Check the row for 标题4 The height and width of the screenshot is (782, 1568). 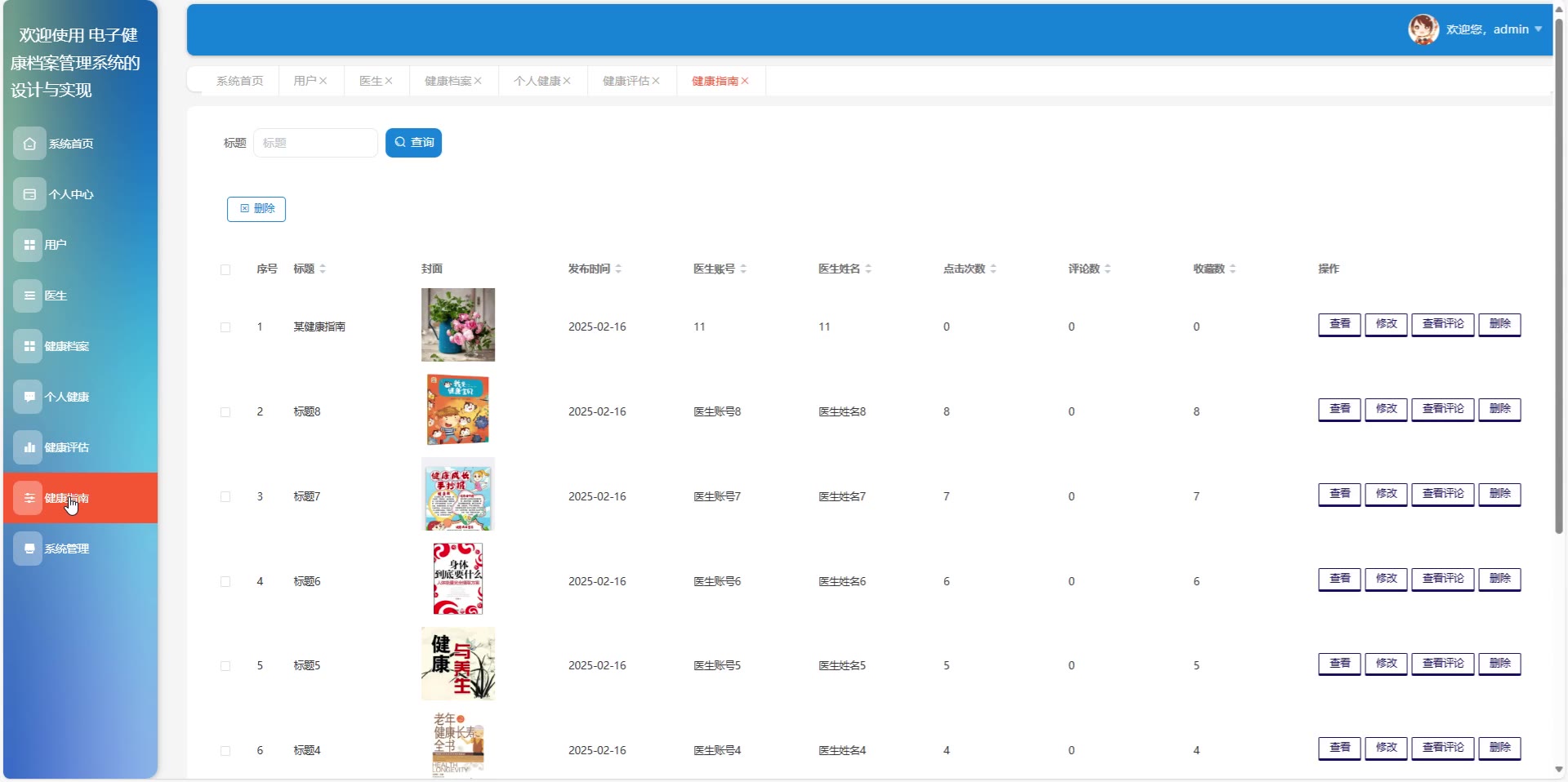coord(225,751)
